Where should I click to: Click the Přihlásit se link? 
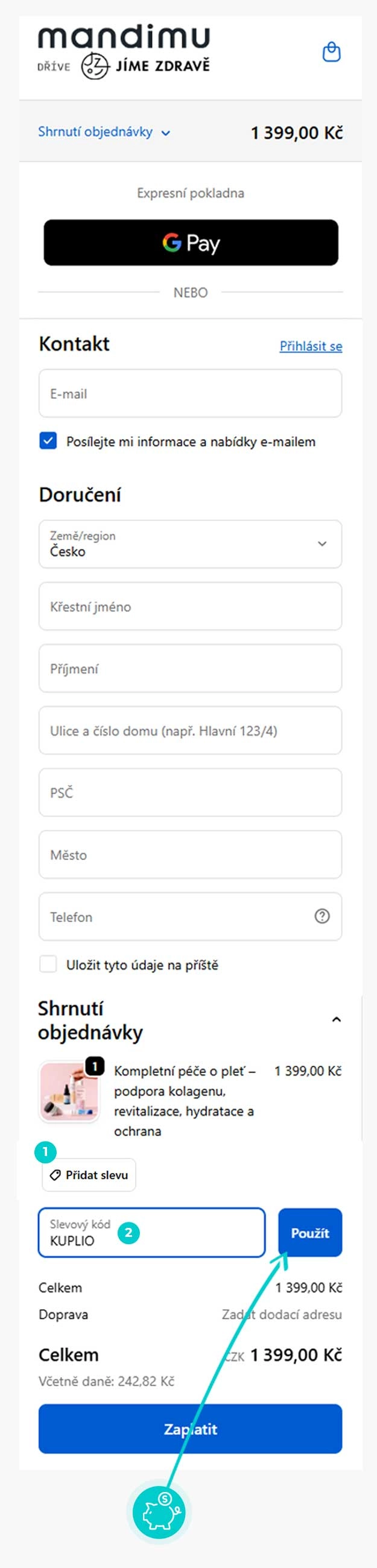pyautogui.click(x=311, y=346)
